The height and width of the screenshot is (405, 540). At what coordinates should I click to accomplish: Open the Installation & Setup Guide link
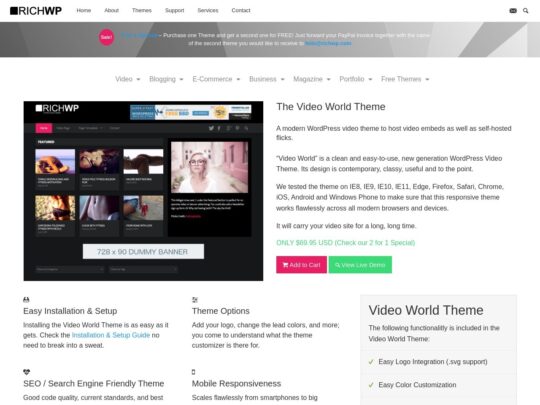[111, 335]
